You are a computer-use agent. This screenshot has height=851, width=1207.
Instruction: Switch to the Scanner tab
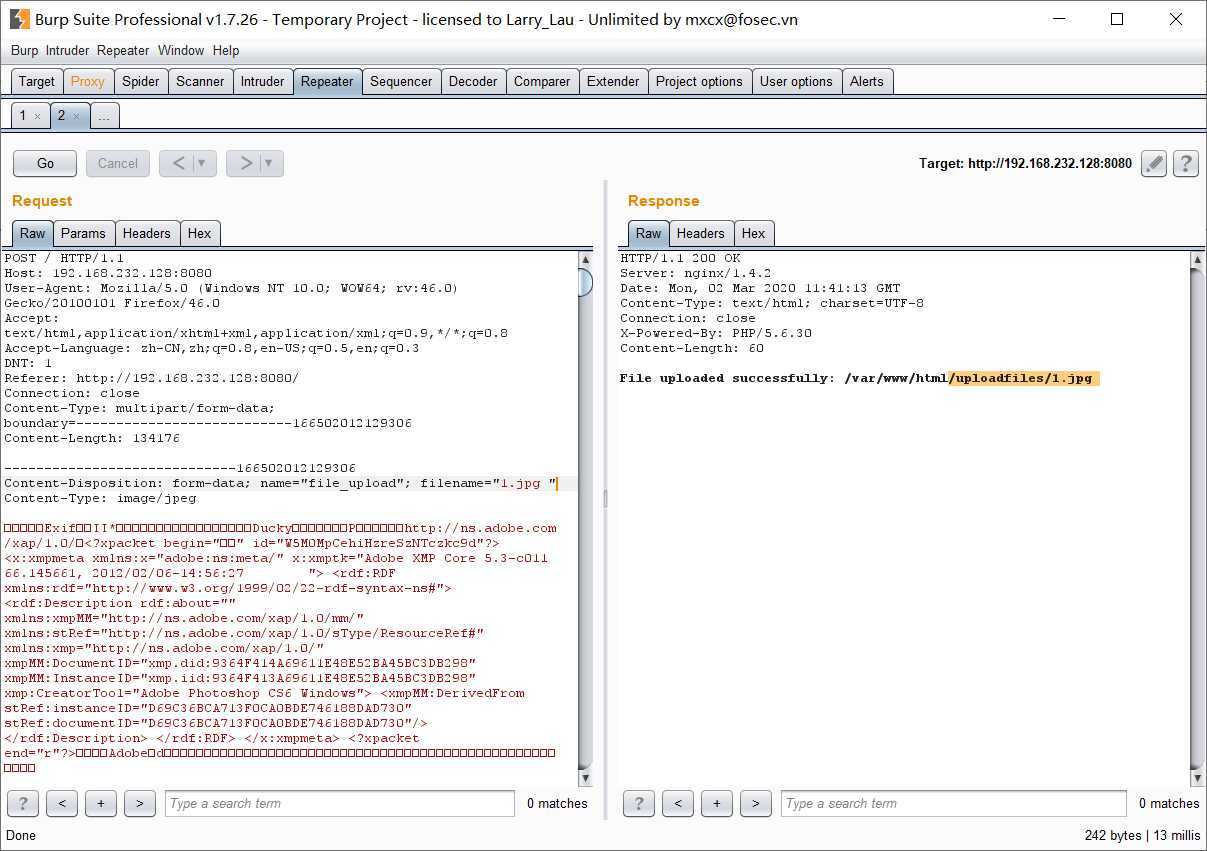point(200,82)
